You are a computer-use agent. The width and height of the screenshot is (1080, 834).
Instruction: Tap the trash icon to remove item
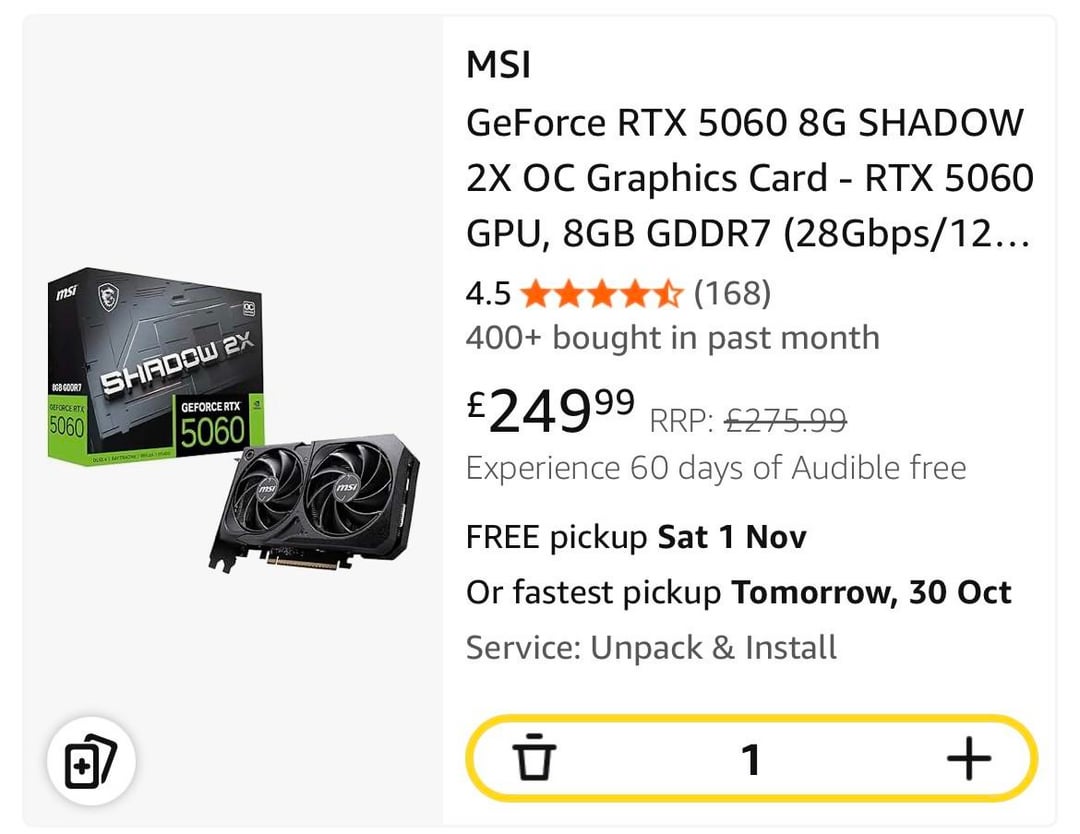click(x=536, y=759)
